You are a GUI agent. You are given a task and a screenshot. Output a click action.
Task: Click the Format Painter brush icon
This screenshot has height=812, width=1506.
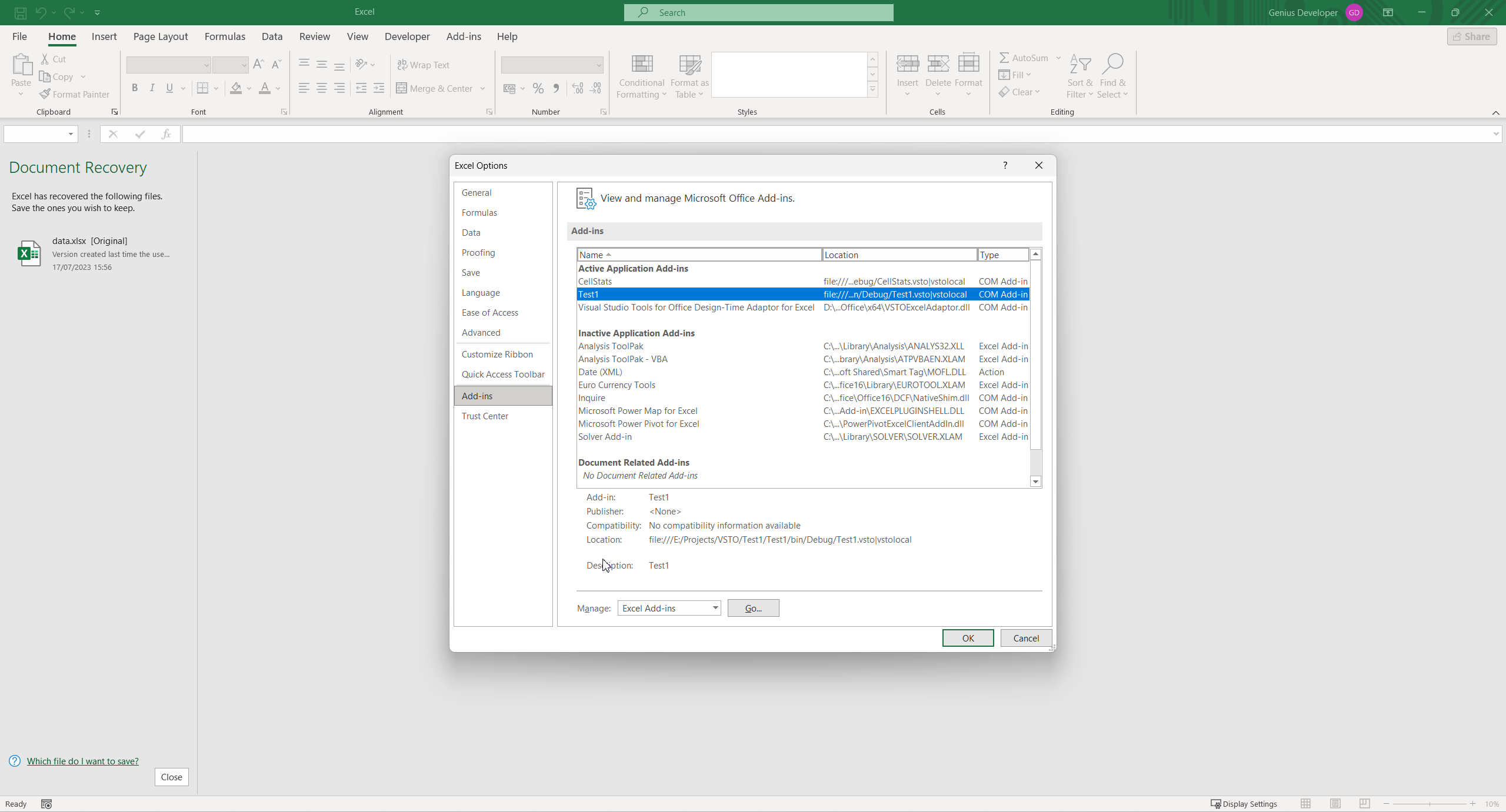point(45,94)
